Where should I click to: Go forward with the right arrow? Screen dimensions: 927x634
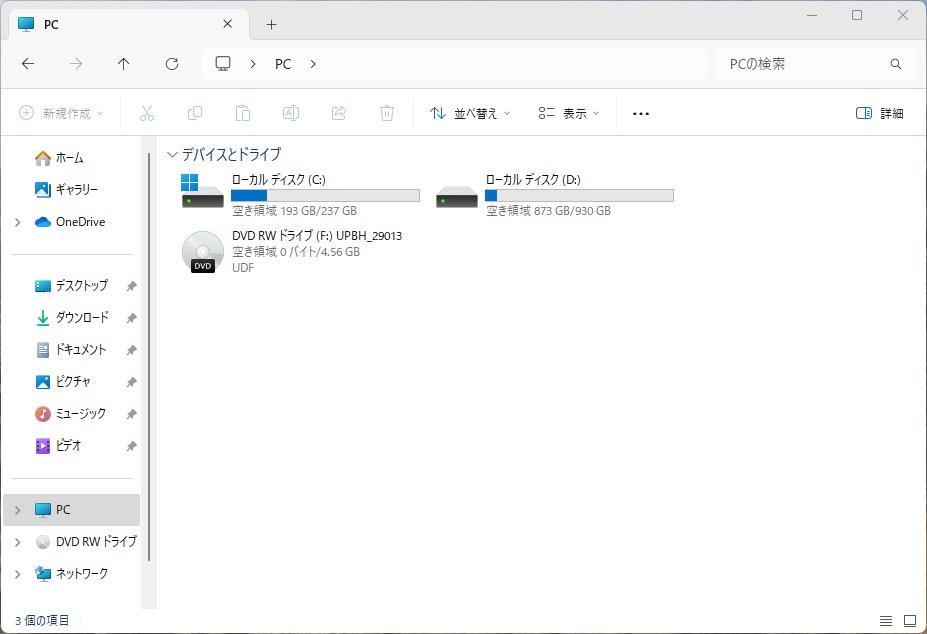point(76,64)
